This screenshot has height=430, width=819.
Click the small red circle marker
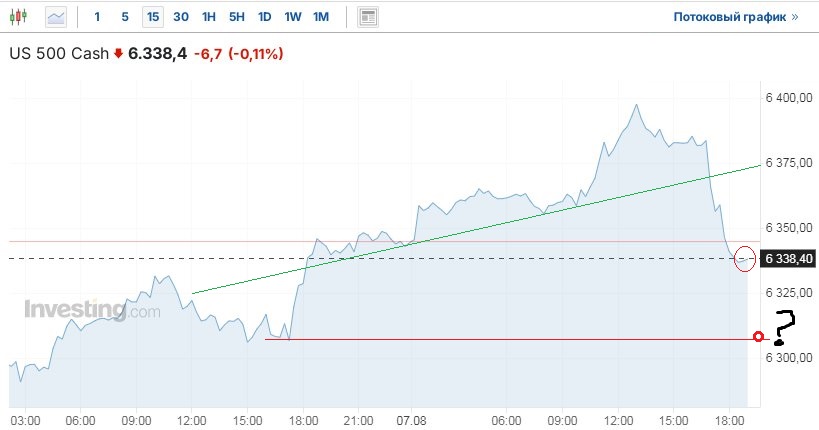point(758,337)
